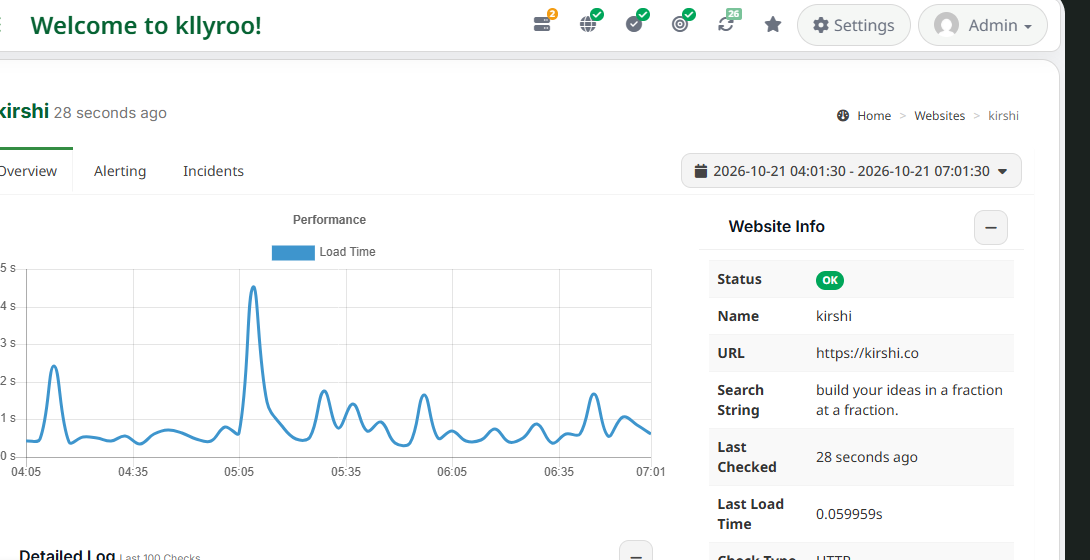Toggle the Load Time legend swatch
The height and width of the screenshot is (560, 1090).
point(293,252)
